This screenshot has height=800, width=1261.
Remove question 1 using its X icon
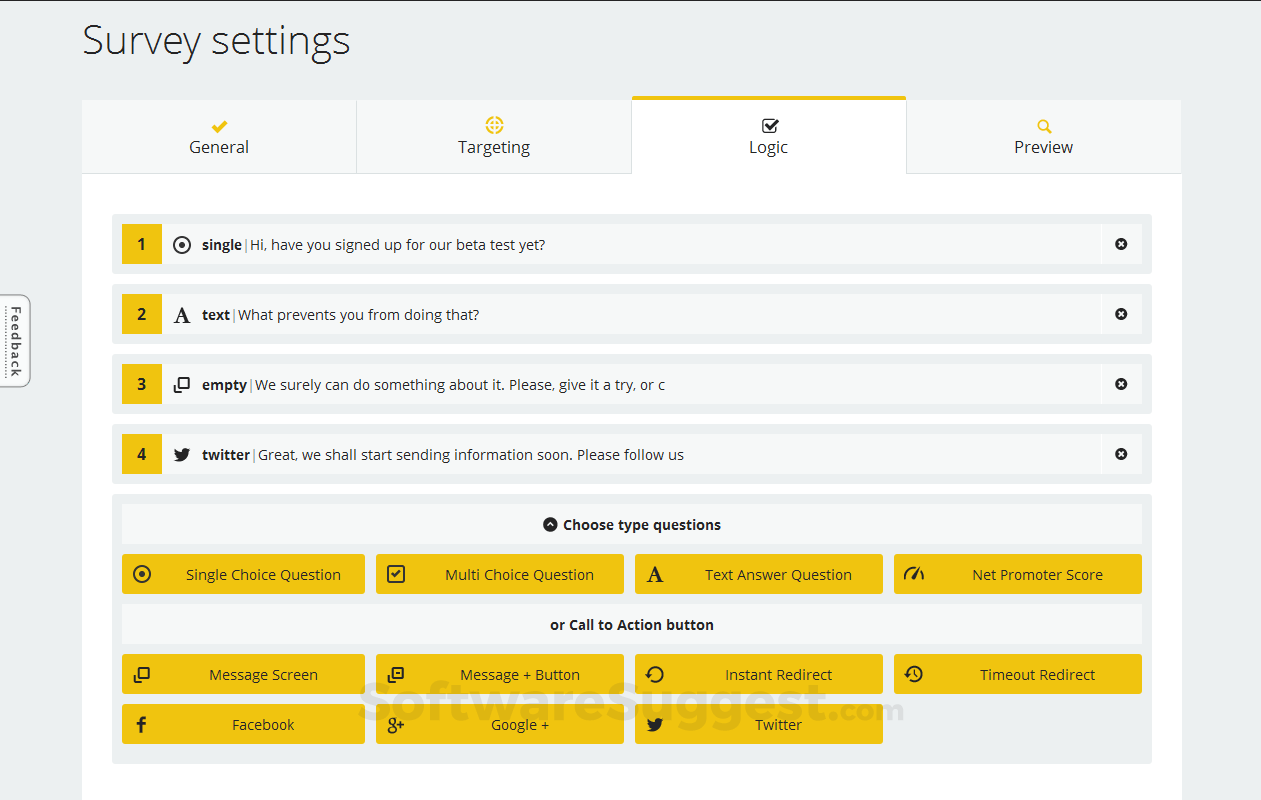1121,244
